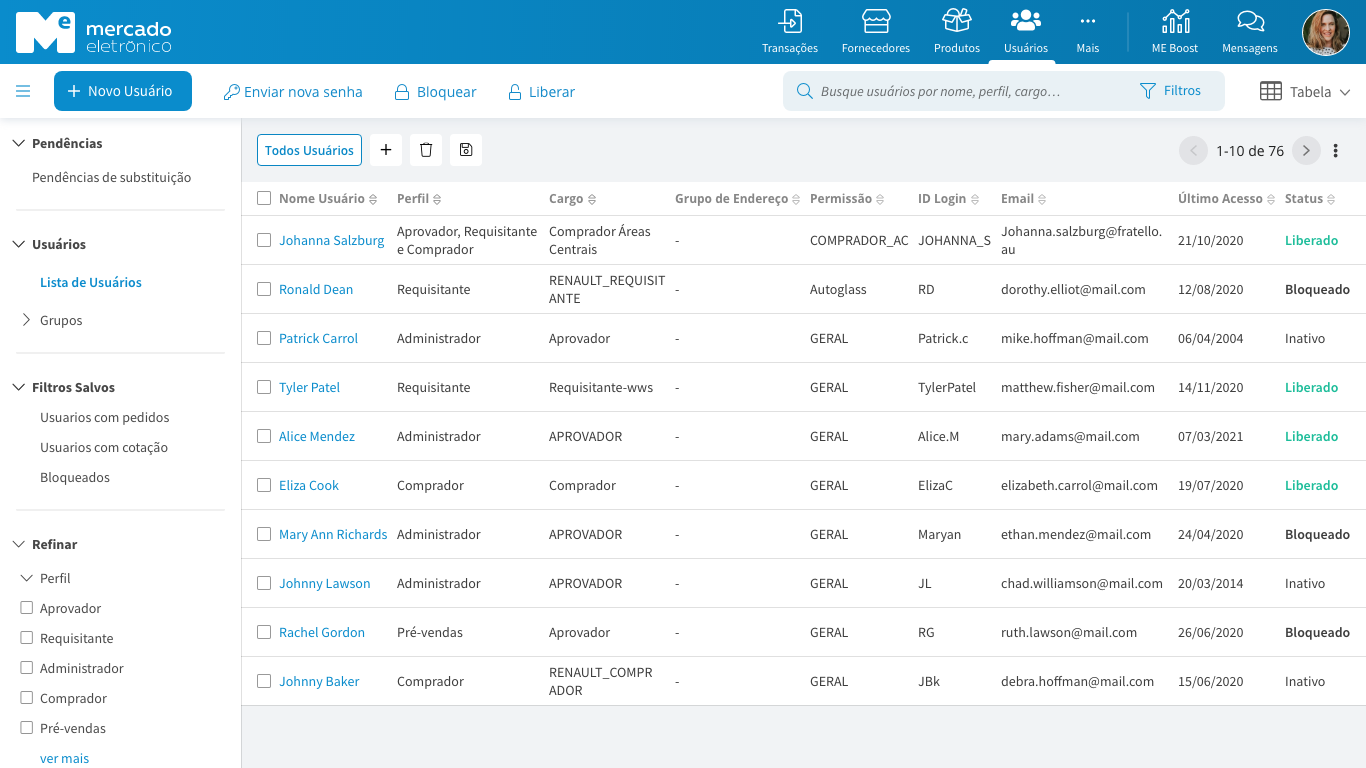Image resolution: width=1366 pixels, height=768 pixels.
Task: Click ver mais under Perfil
Action: coord(65,758)
